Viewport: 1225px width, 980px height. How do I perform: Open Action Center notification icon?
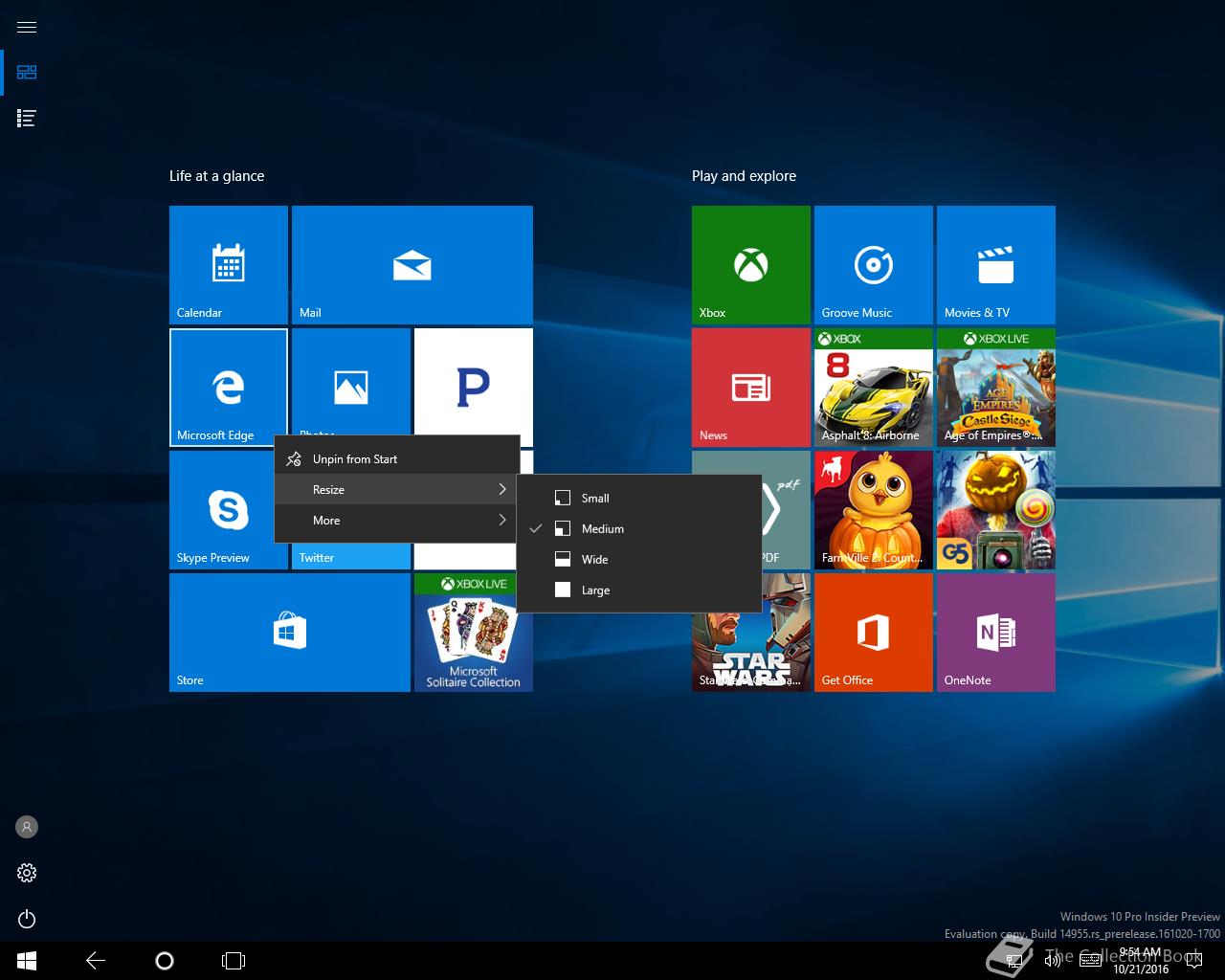pos(1192,961)
